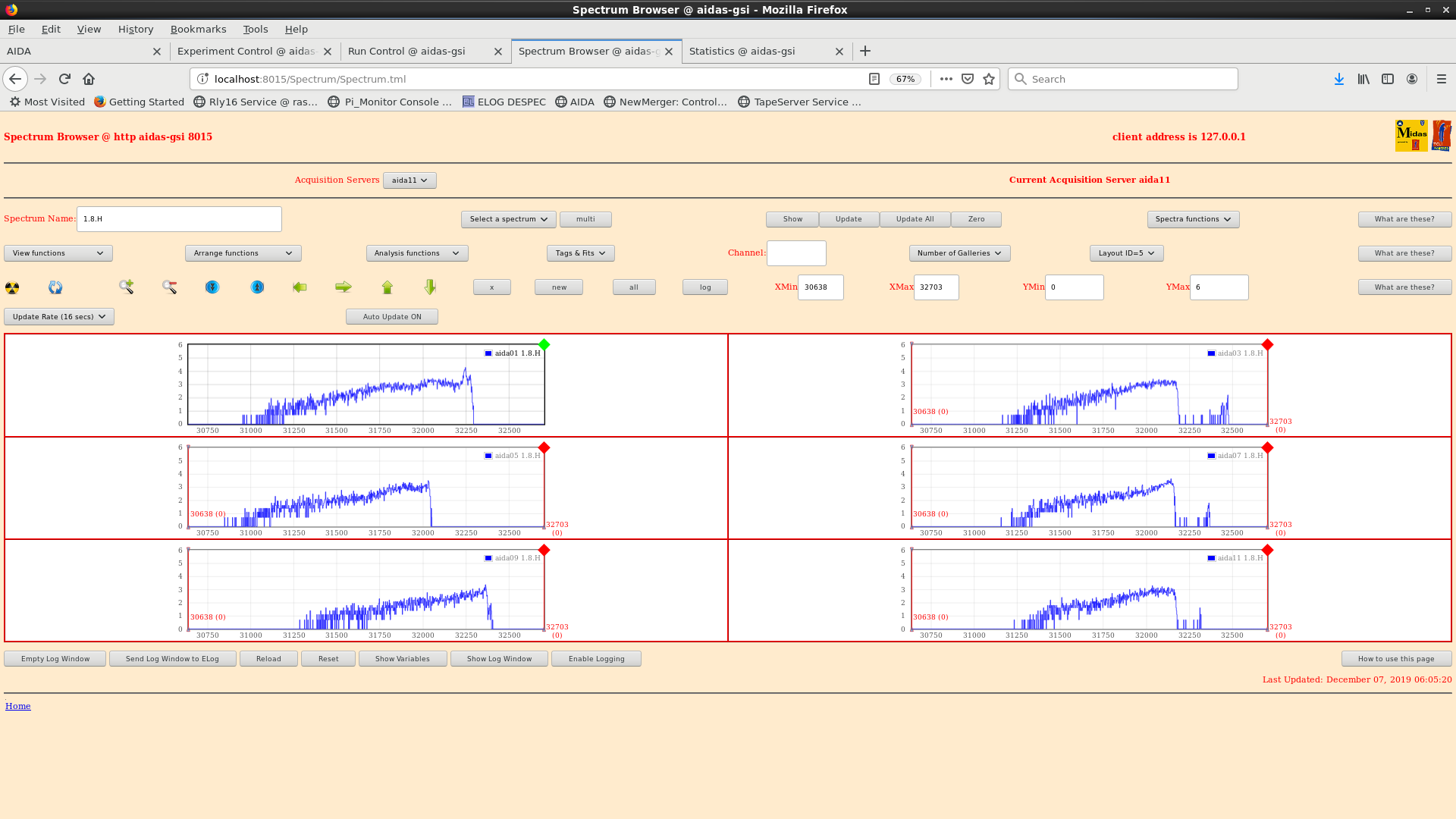Click the blue double down-arrow icon
Screen dimensions: 1456x819
coord(212,287)
